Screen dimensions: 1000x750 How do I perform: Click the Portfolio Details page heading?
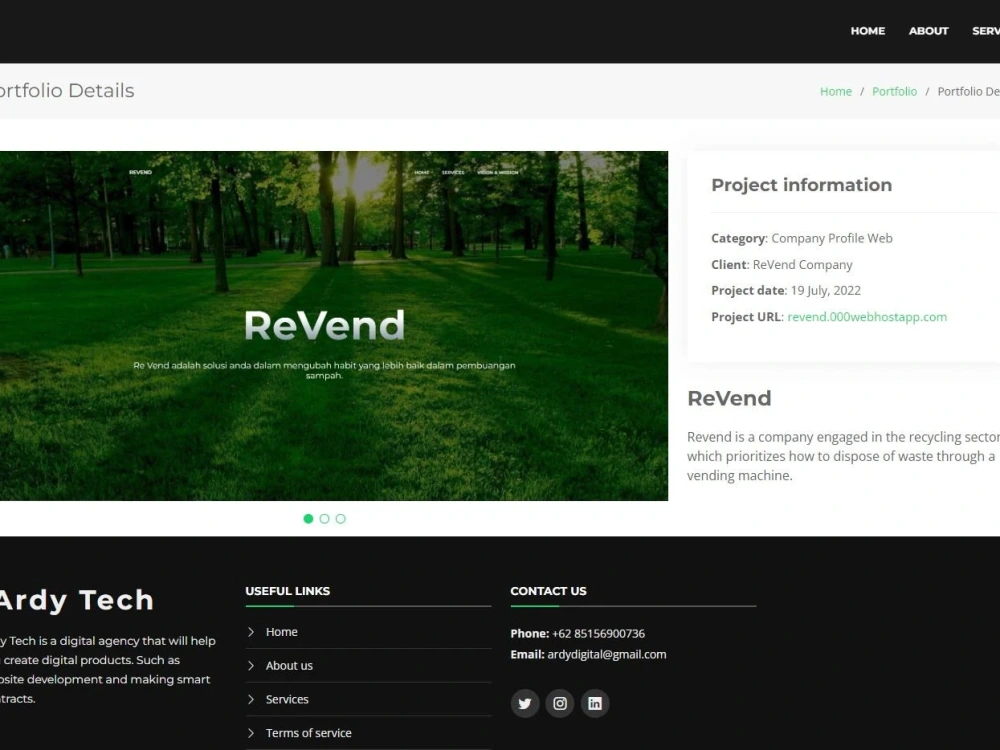[67, 91]
